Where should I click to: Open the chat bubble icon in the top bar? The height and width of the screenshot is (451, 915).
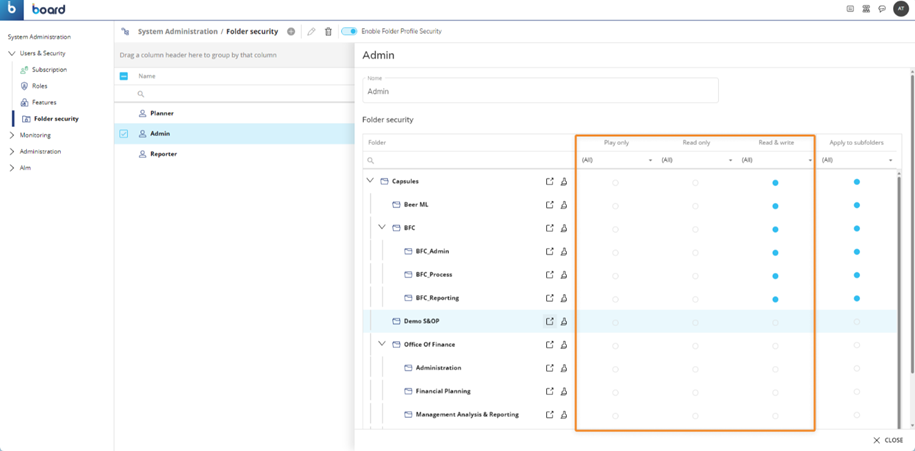tap(882, 9)
